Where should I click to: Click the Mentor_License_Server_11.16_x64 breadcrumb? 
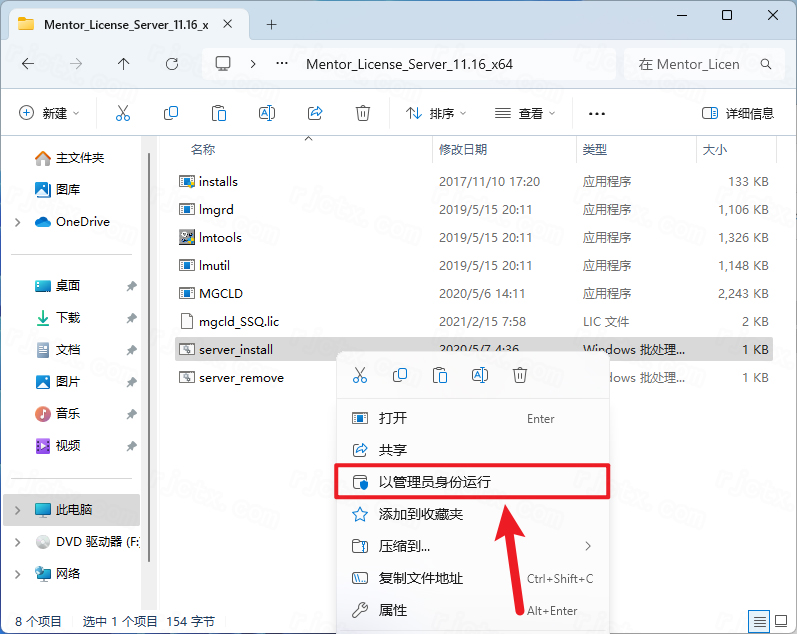[x=409, y=64]
